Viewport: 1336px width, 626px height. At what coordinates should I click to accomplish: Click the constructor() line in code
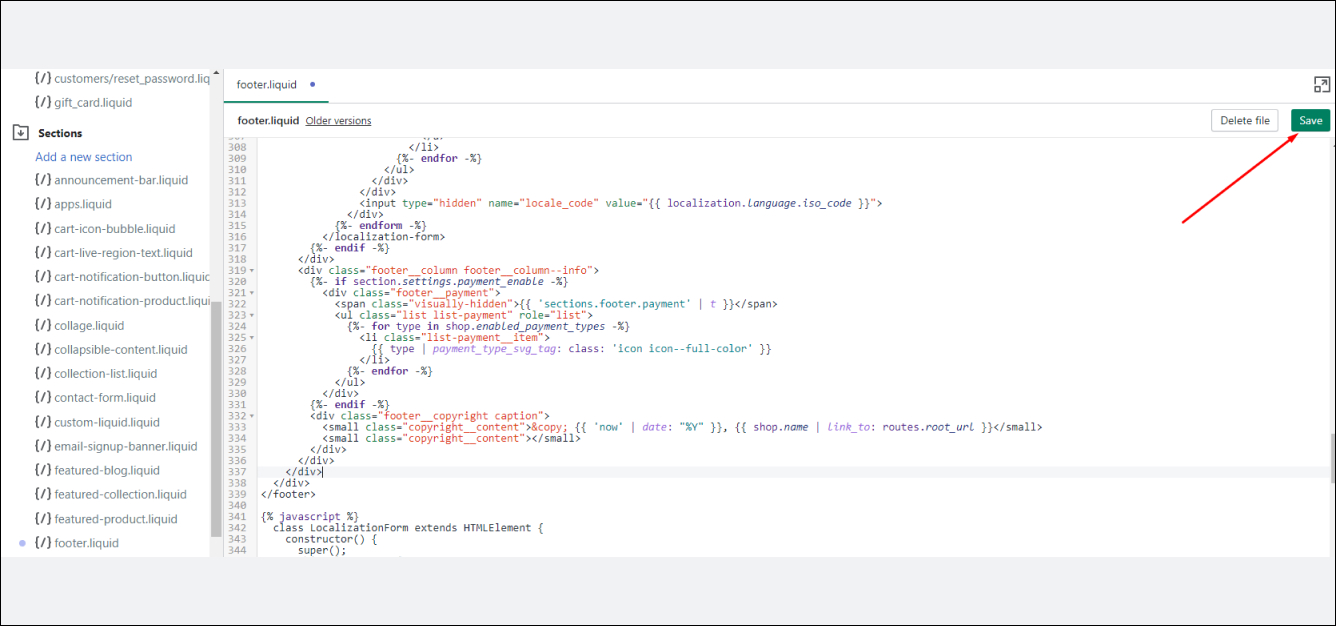tap(331, 539)
